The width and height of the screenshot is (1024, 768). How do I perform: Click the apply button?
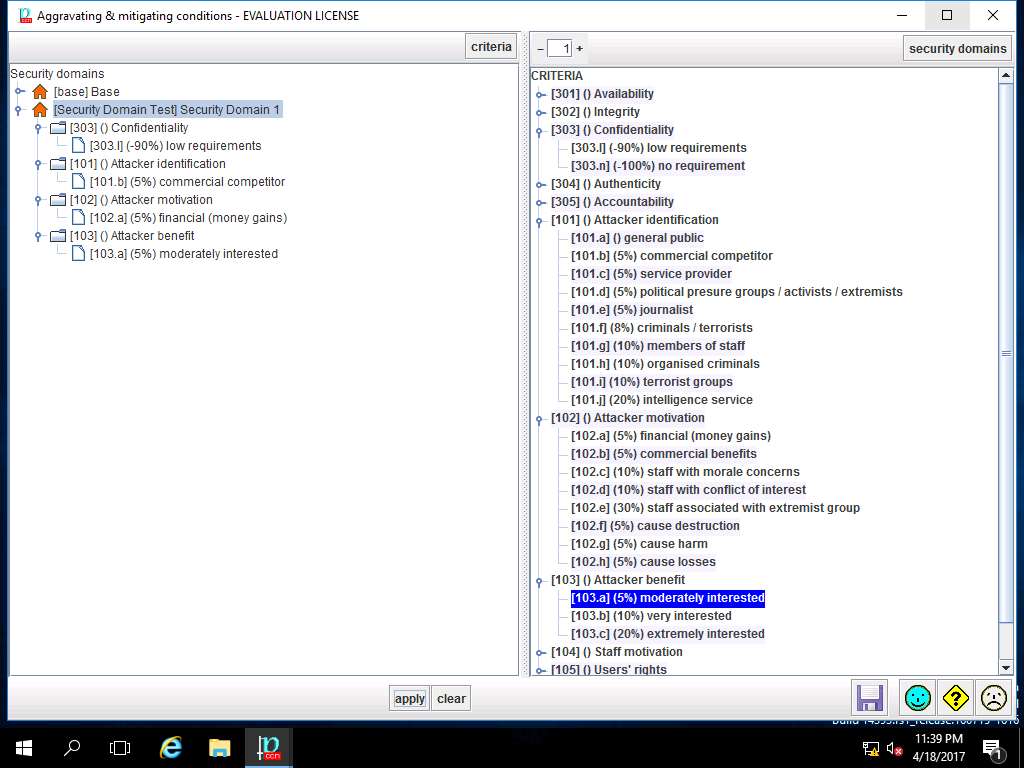pos(409,698)
